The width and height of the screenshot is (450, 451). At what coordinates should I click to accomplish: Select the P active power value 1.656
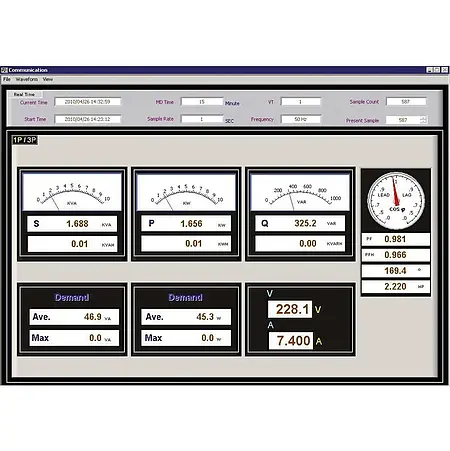coord(191,223)
